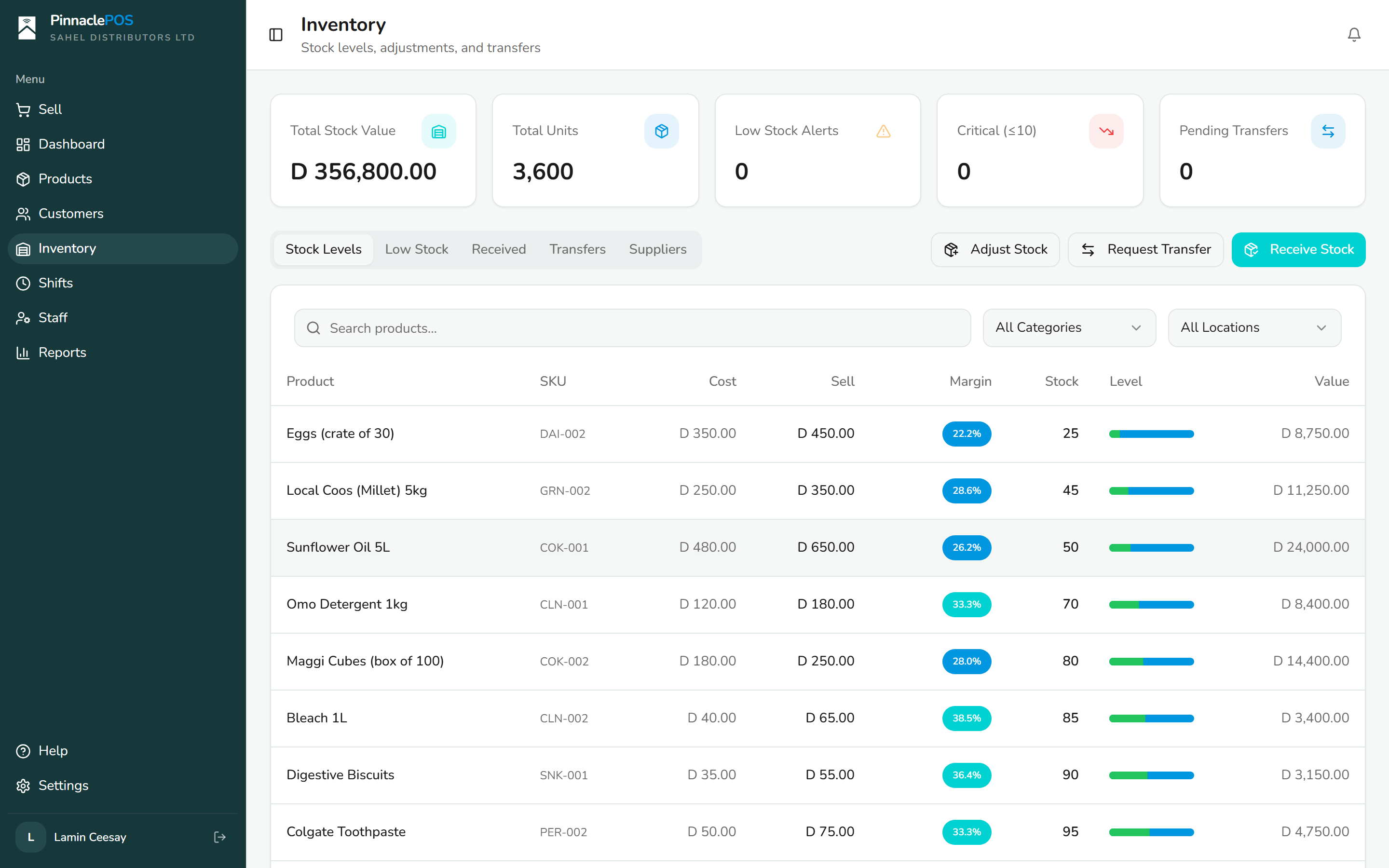Expand the All Locations dropdown
Screen dimensions: 1389x868
[x=1254, y=328]
